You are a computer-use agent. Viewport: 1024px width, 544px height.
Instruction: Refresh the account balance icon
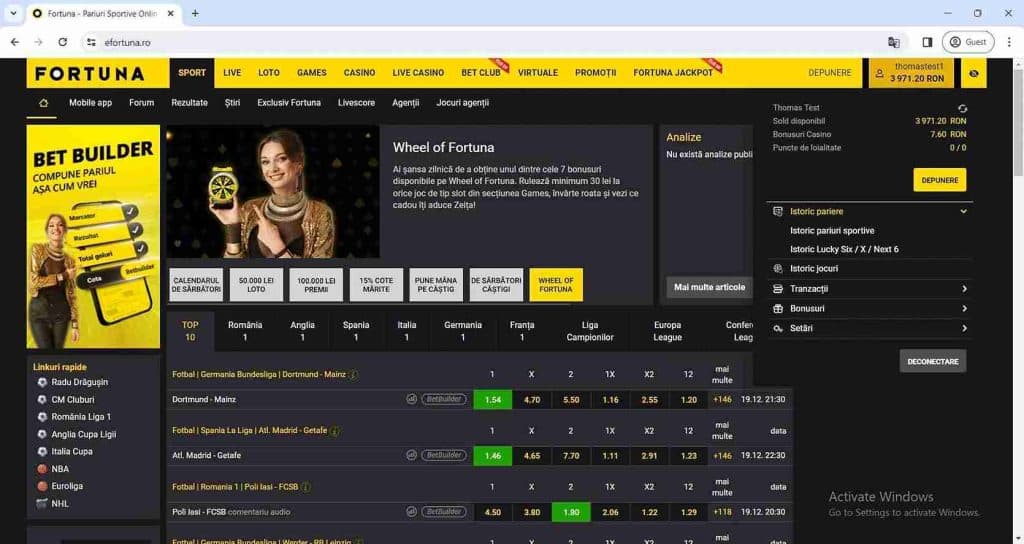point(962,108)
